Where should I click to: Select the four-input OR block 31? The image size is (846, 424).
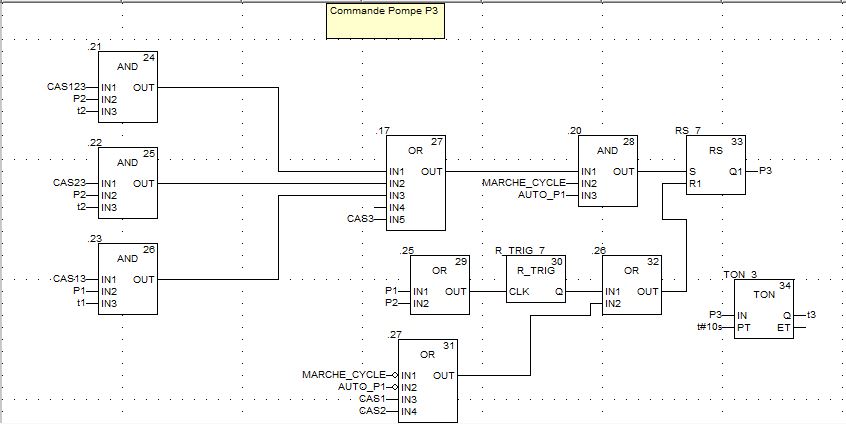pyautogui.click(x=428, y=381)
